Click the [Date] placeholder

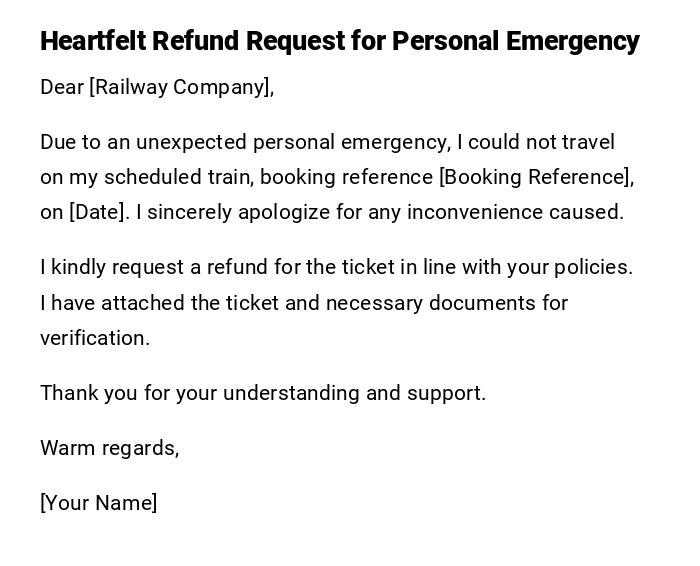pos(99,212)
